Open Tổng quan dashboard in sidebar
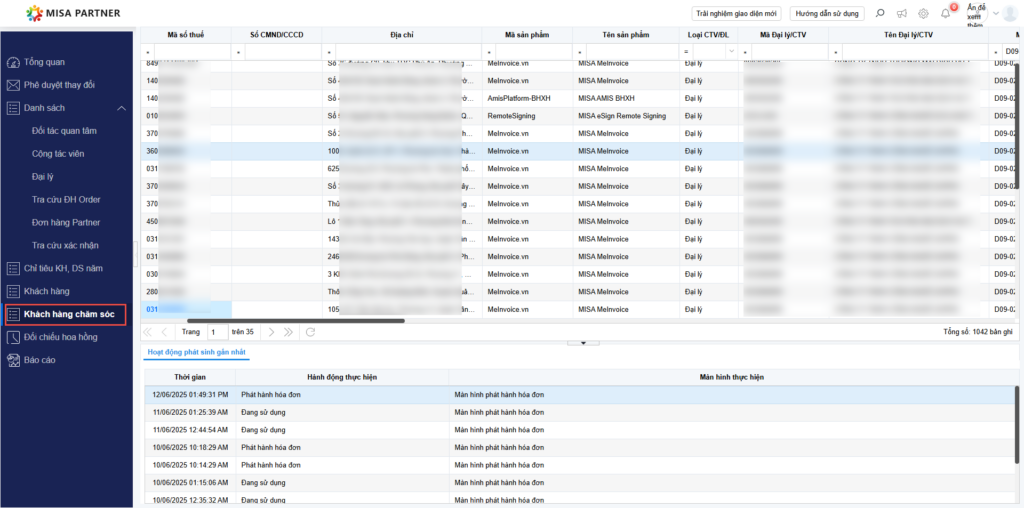Screen dimensions: 1024x508 tap(45, 62)
